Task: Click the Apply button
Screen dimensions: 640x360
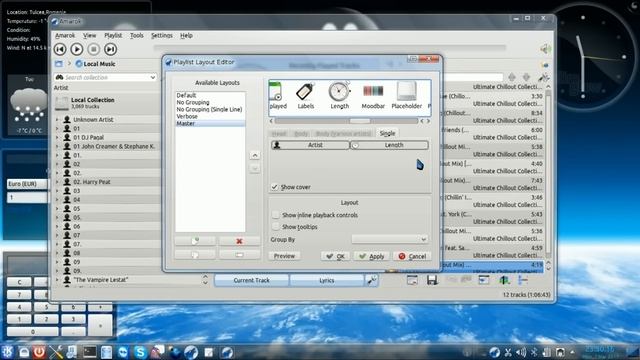Action: 371,256
